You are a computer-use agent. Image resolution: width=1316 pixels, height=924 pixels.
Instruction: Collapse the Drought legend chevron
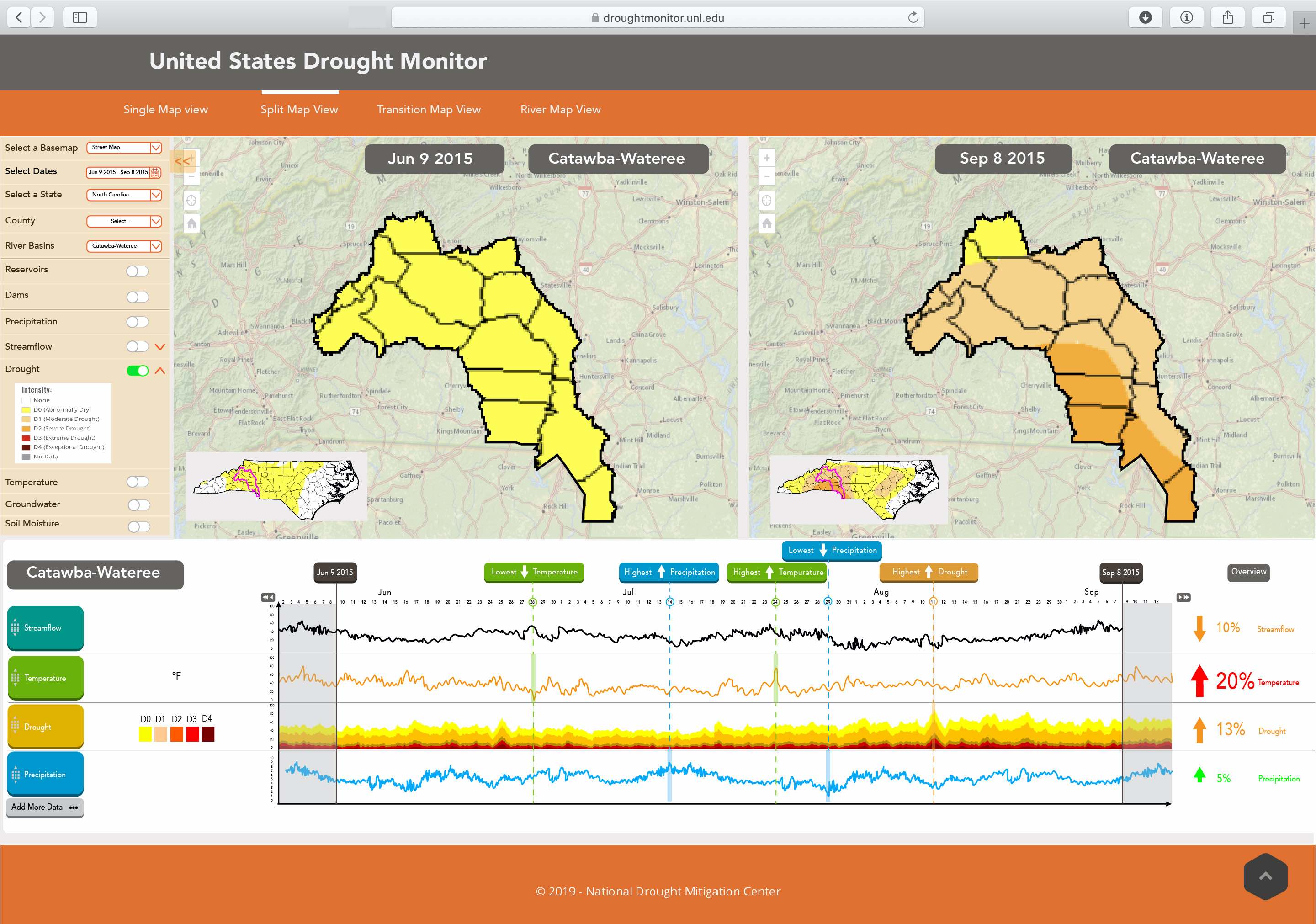[x=160, y=371]
